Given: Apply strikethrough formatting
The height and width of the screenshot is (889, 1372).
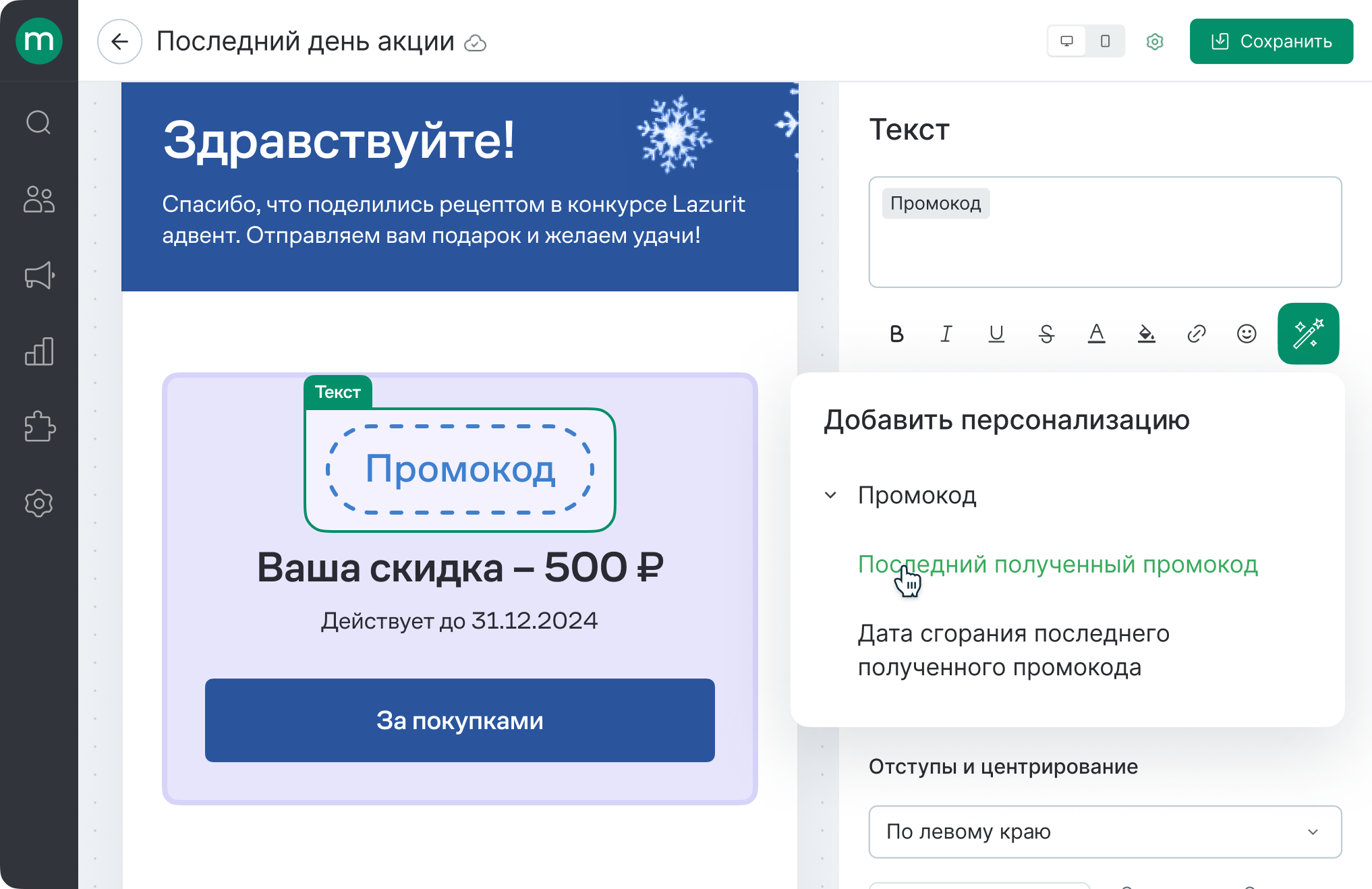Looking at the screenshot, I should point(1046,334).
